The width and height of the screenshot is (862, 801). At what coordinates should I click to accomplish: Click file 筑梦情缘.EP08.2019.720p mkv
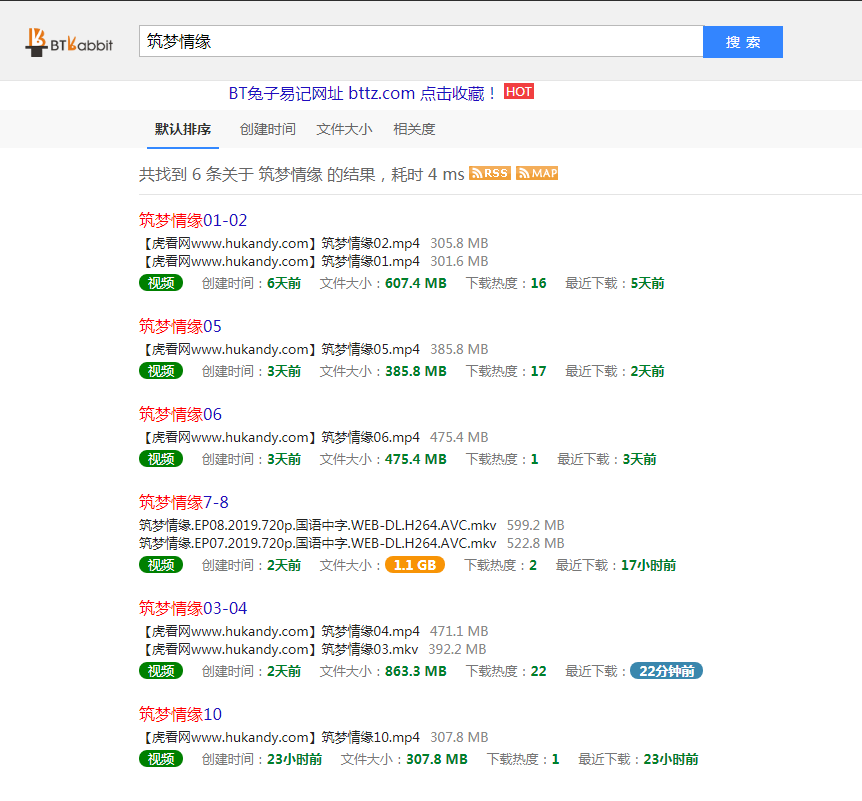click(318, 526)
